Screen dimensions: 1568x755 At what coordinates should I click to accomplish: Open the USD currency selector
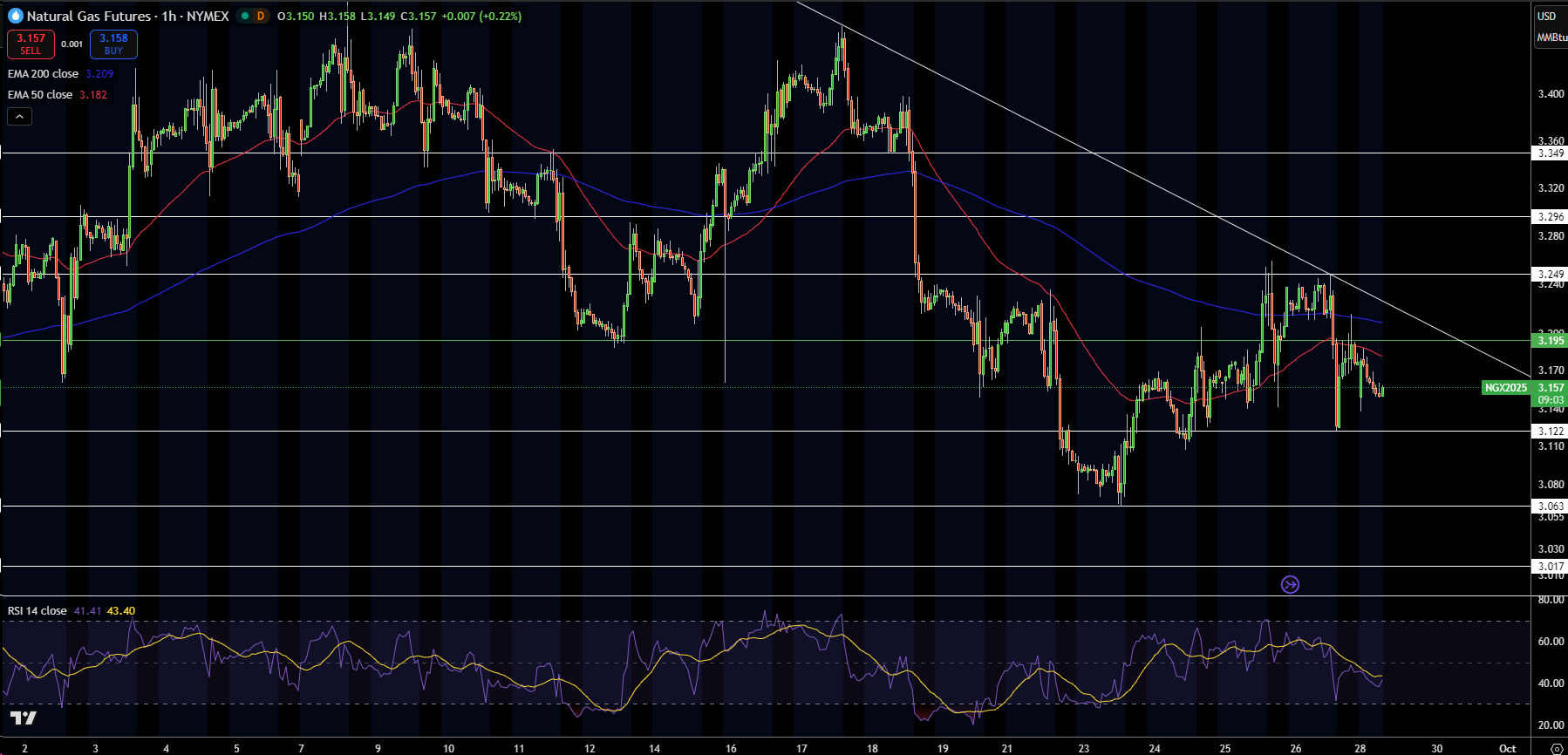[x=1546, y=16]
